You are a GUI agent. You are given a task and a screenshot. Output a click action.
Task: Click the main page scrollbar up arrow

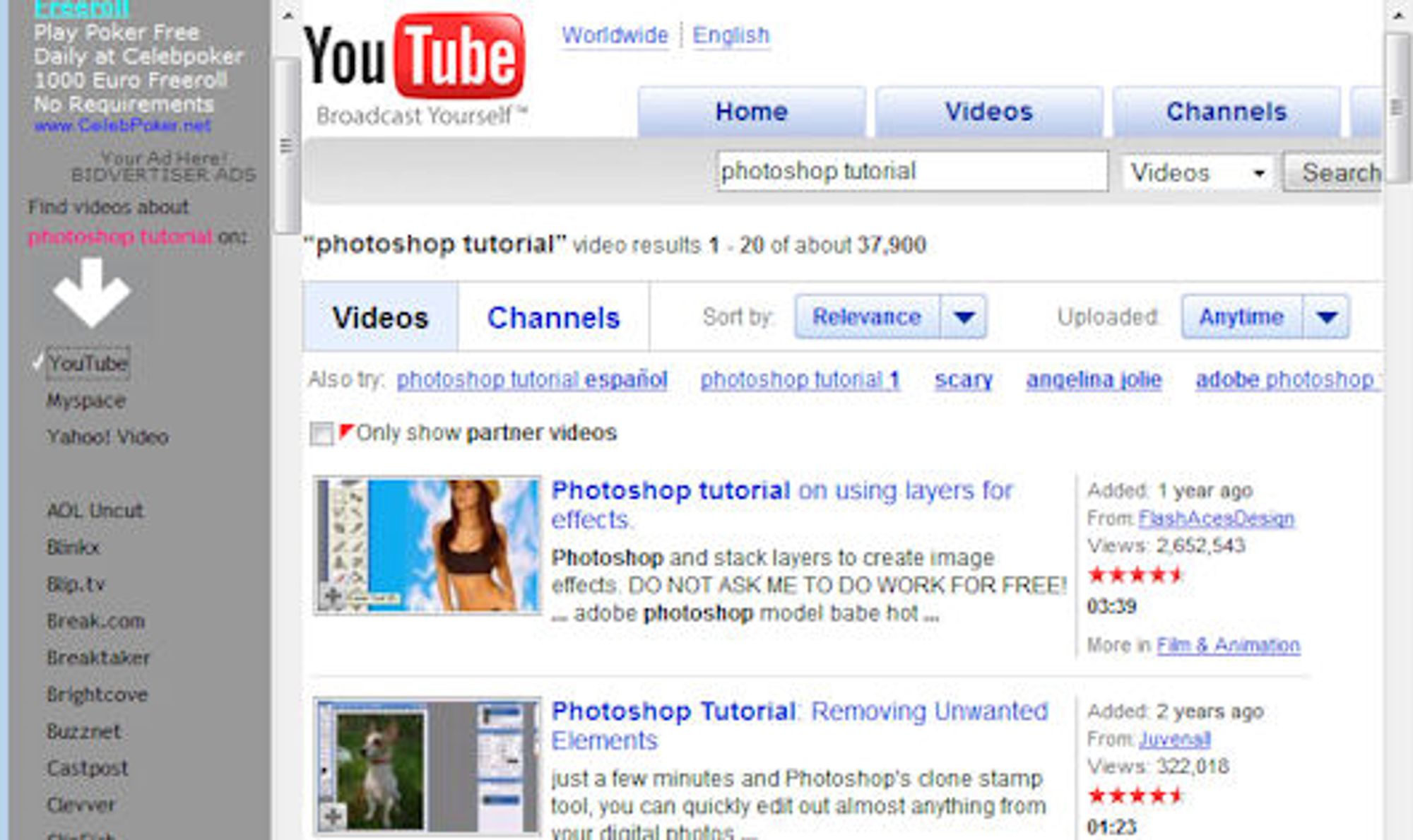[x=1398, y=15]
